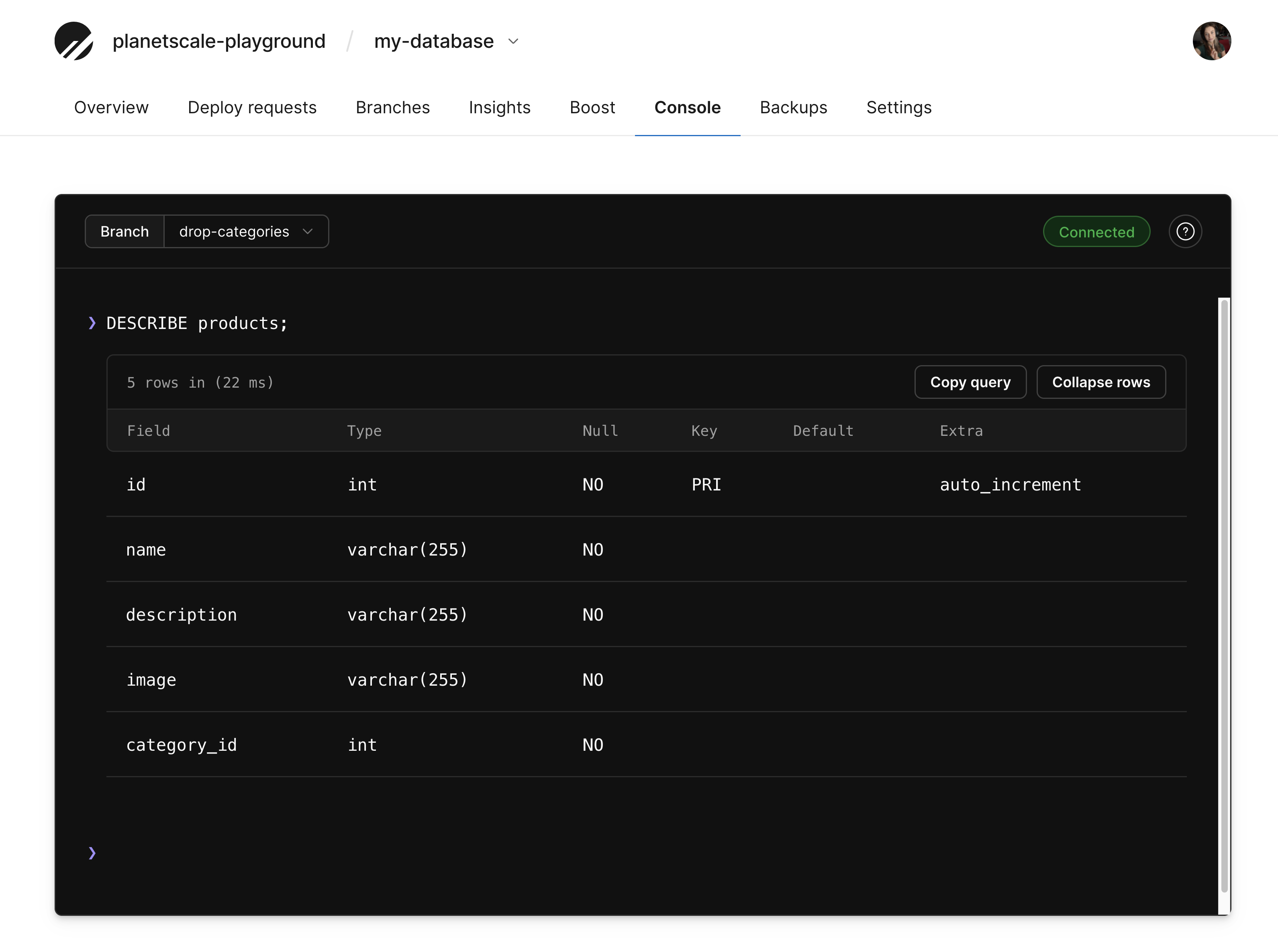1278x952 pixels.
Task: Open the Backups tab
Action: pyautogui.click(x=793, y=107)
